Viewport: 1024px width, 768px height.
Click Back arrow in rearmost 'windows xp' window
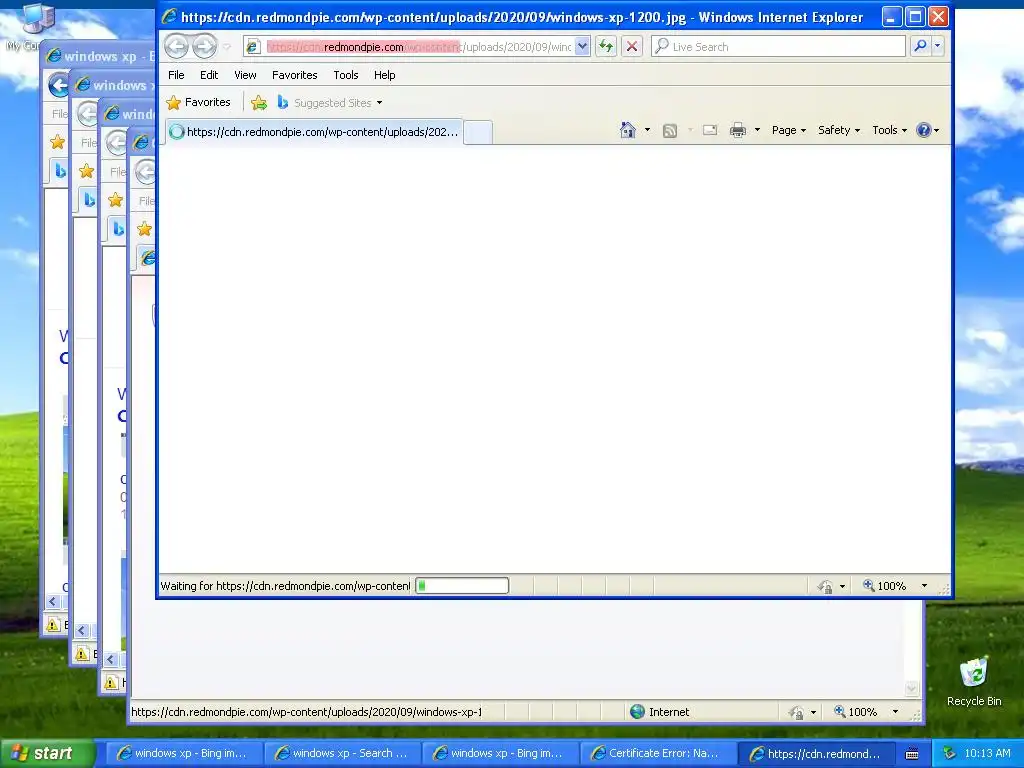58,85
